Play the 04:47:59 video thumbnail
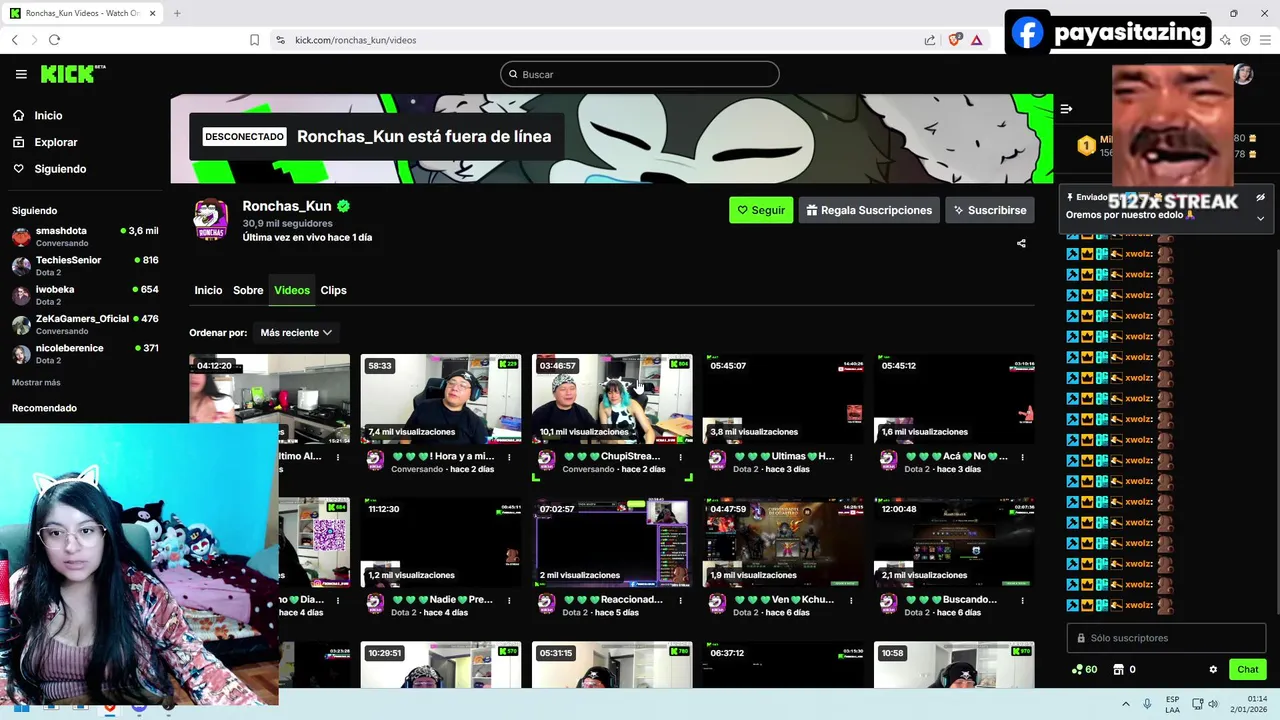Viewport: 1280px width, 720px height. coord(783,542)
